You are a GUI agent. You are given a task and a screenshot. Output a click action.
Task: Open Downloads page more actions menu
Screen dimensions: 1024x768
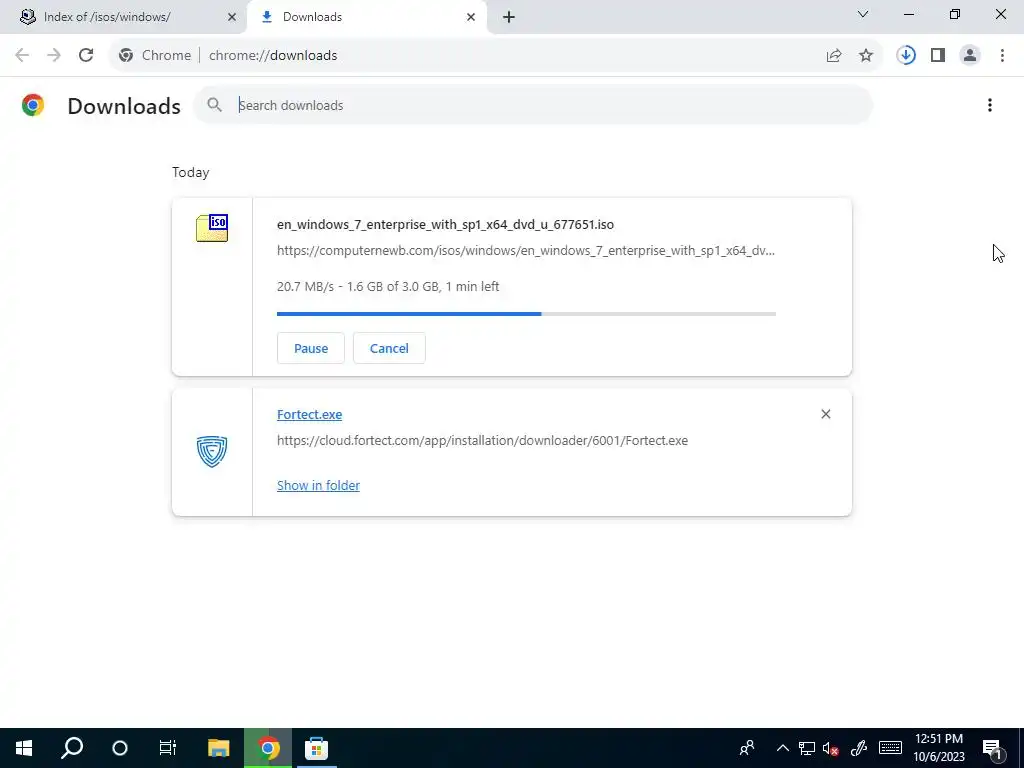tap(989, 105)
